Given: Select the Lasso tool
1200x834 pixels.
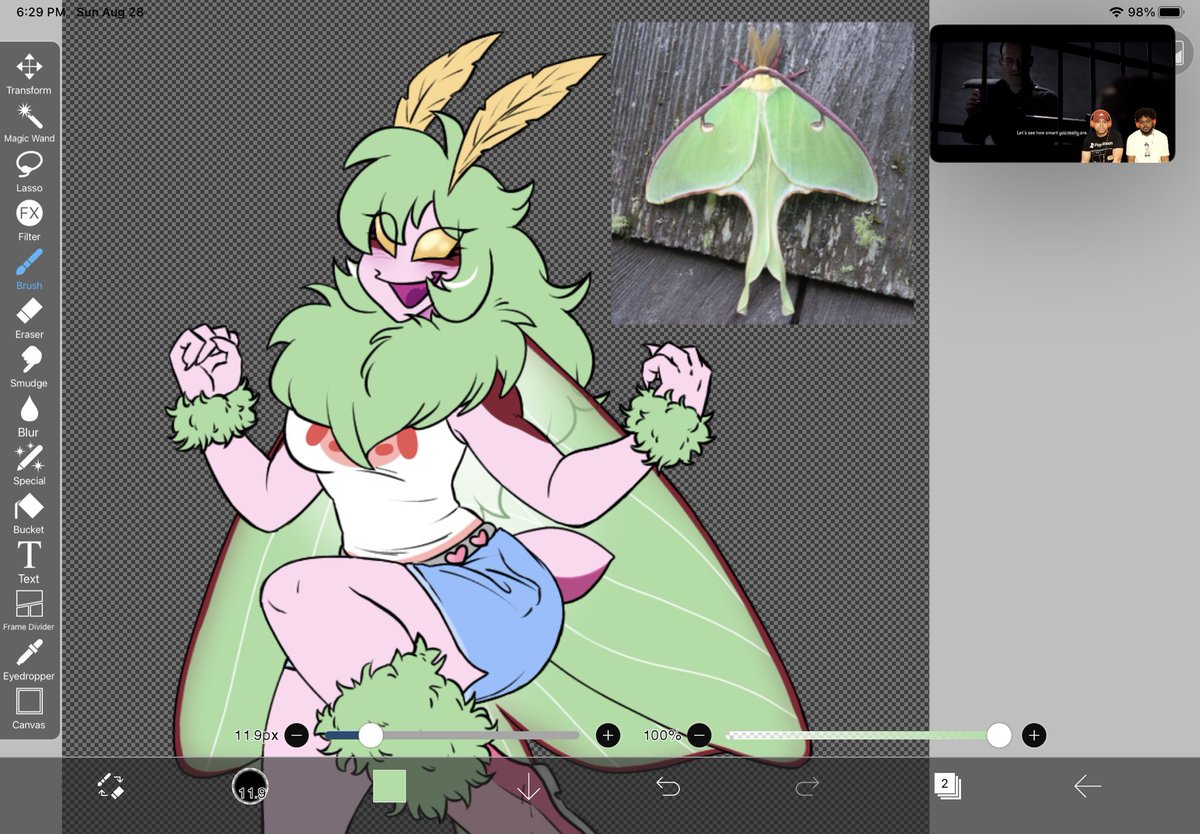Looking at the screenshot, I should pyautogui.click(x=29, y=172).
